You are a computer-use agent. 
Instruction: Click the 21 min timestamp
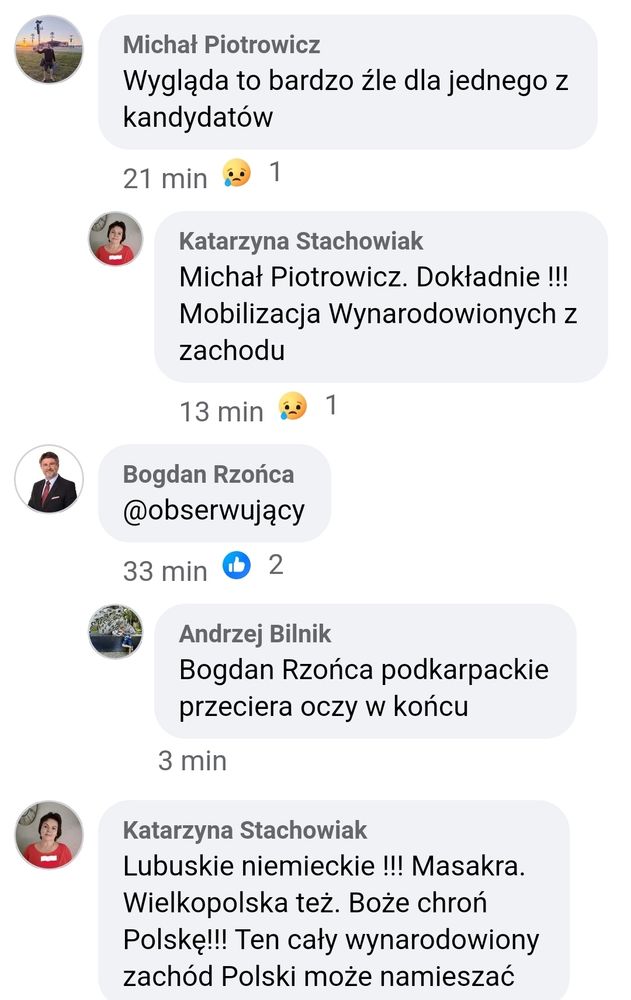(165, 179)
